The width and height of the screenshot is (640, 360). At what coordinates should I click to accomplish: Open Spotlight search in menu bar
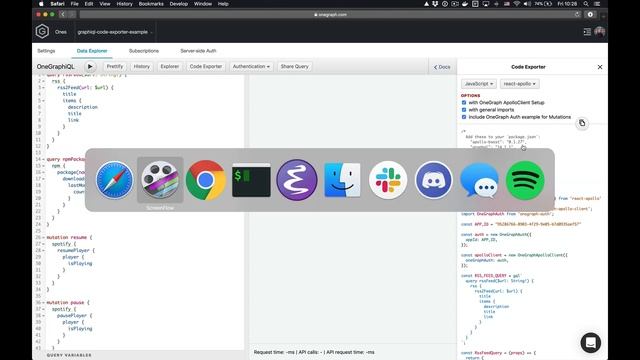tap(586, 4)
